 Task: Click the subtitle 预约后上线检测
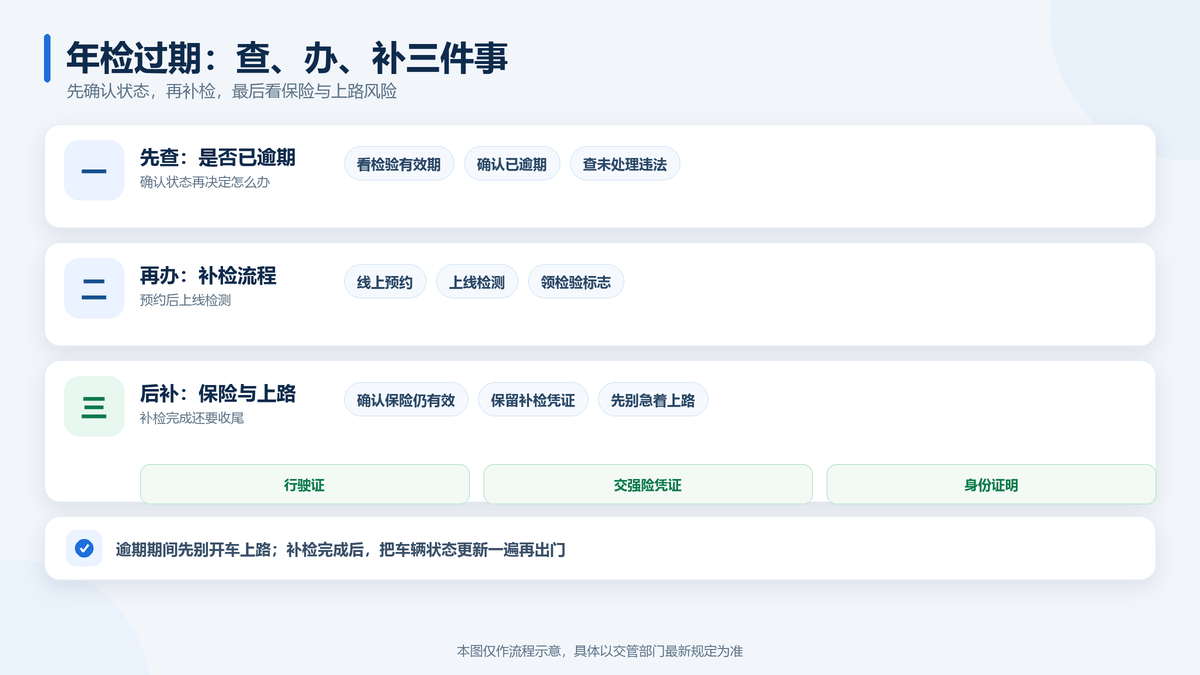[x=186, y=301]
